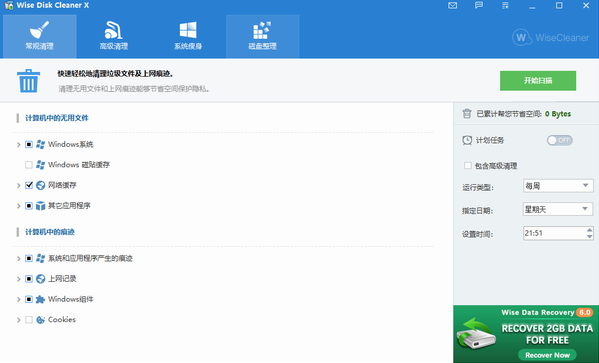Screen dimensions: 599x363
Task: Open the menu list icon in title bar
Action: [505, 5]
